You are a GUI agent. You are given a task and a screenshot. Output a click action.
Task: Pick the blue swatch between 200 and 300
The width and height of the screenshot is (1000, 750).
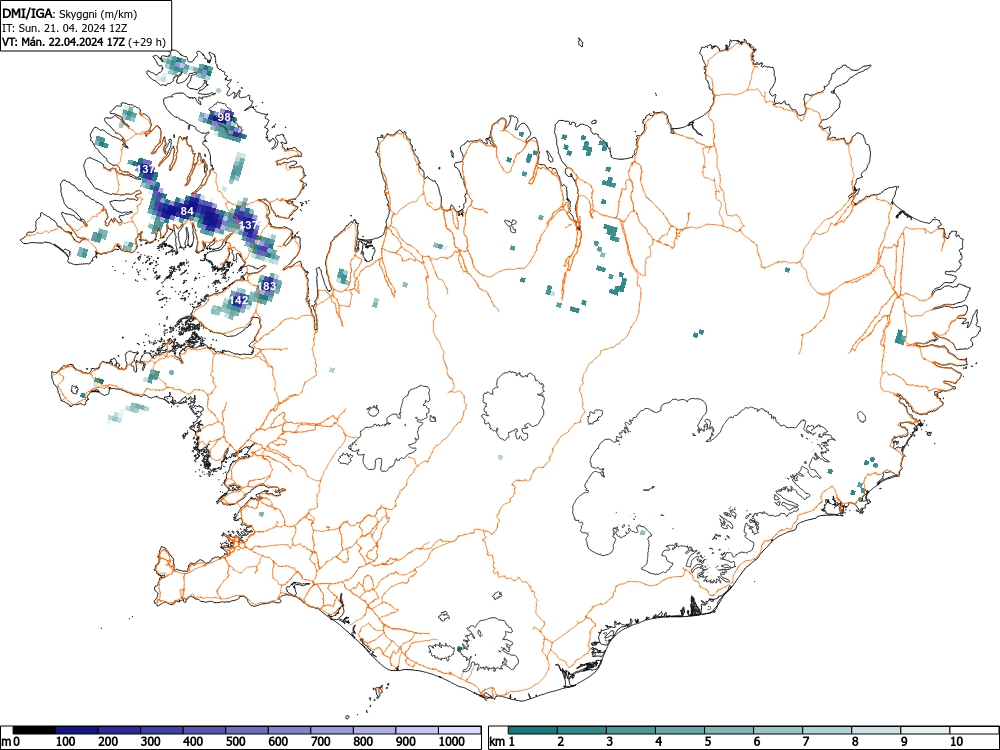click(119, 730)
